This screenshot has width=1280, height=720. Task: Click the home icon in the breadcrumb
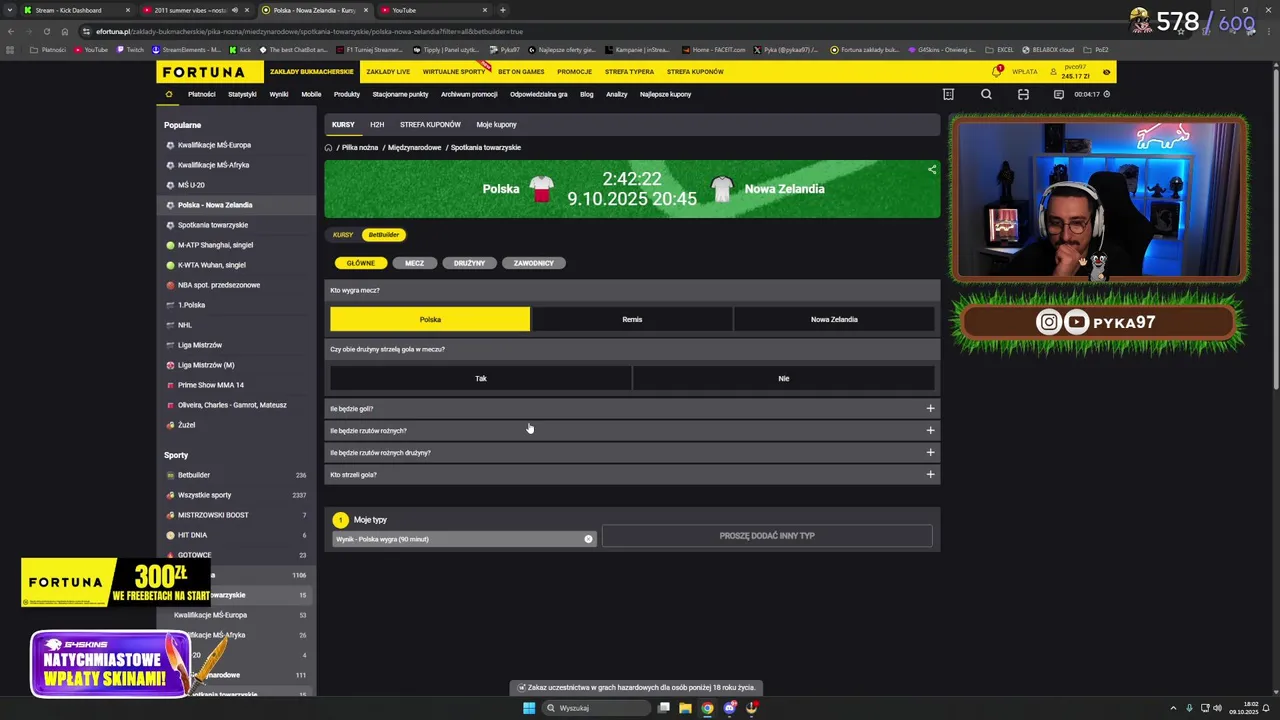pos(328,147)
